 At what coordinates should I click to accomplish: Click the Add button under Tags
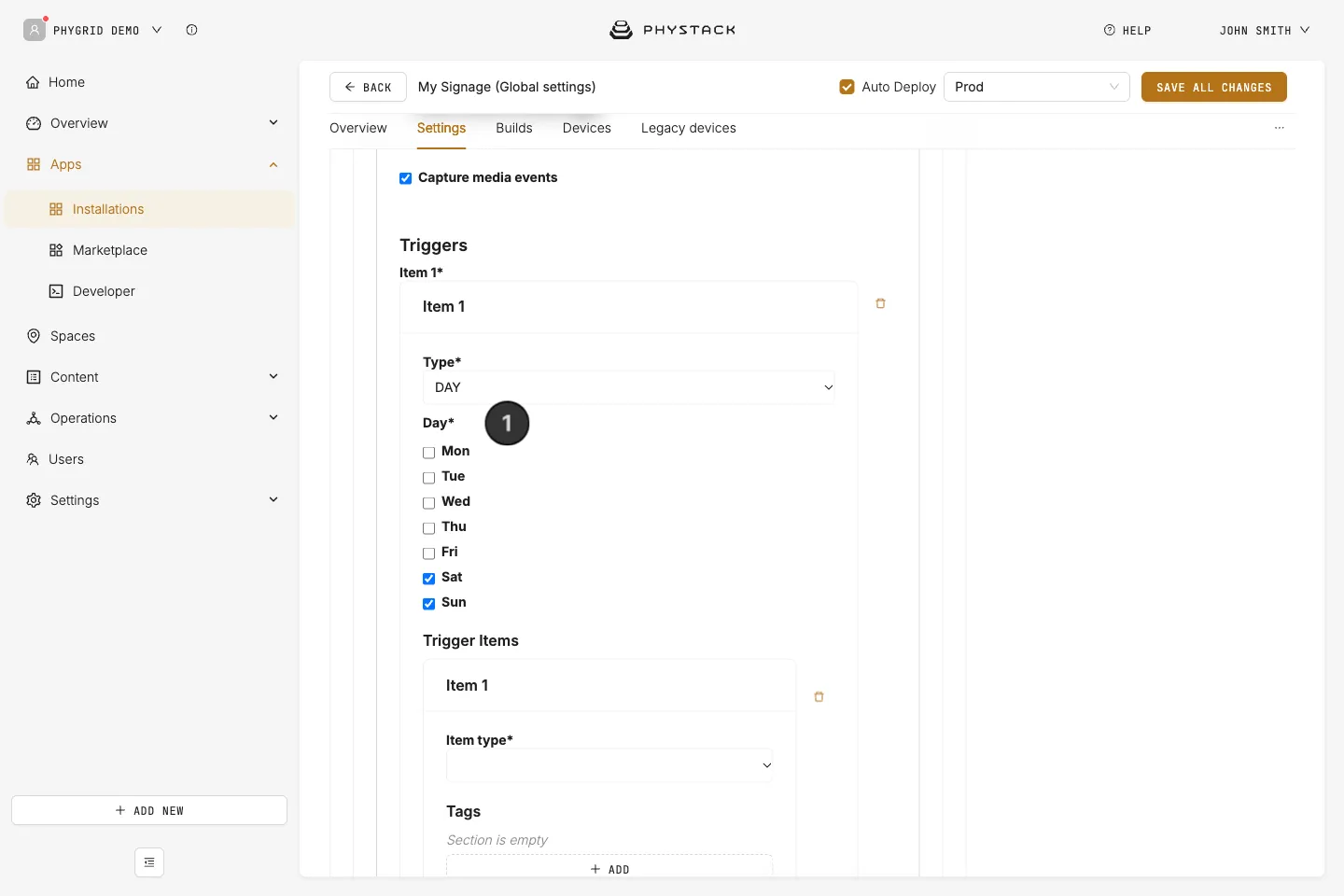click(609, 868)
